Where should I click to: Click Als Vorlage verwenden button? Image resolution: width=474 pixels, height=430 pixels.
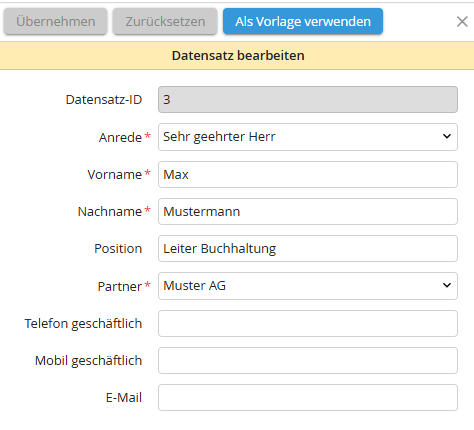(x=303, y=21)
